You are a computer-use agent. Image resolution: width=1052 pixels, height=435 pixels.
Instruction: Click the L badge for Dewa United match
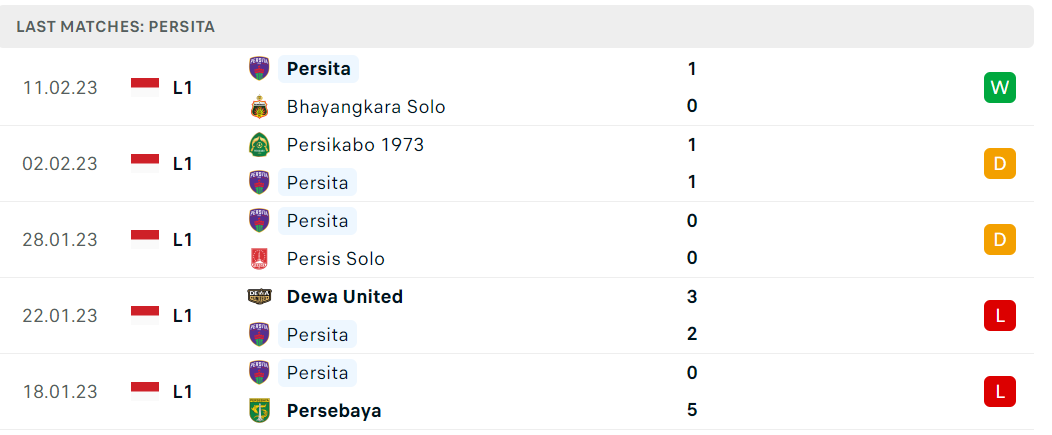[x=1000, y=316]
